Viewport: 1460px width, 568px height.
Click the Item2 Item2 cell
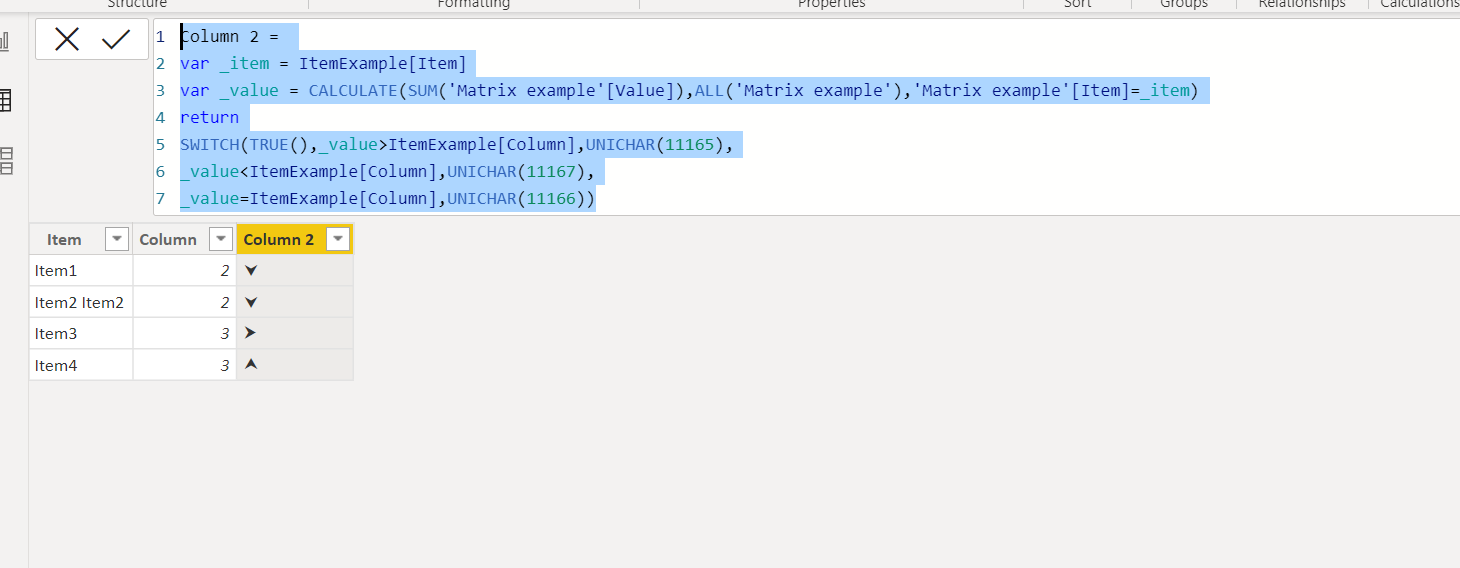[x=81, y=302]
